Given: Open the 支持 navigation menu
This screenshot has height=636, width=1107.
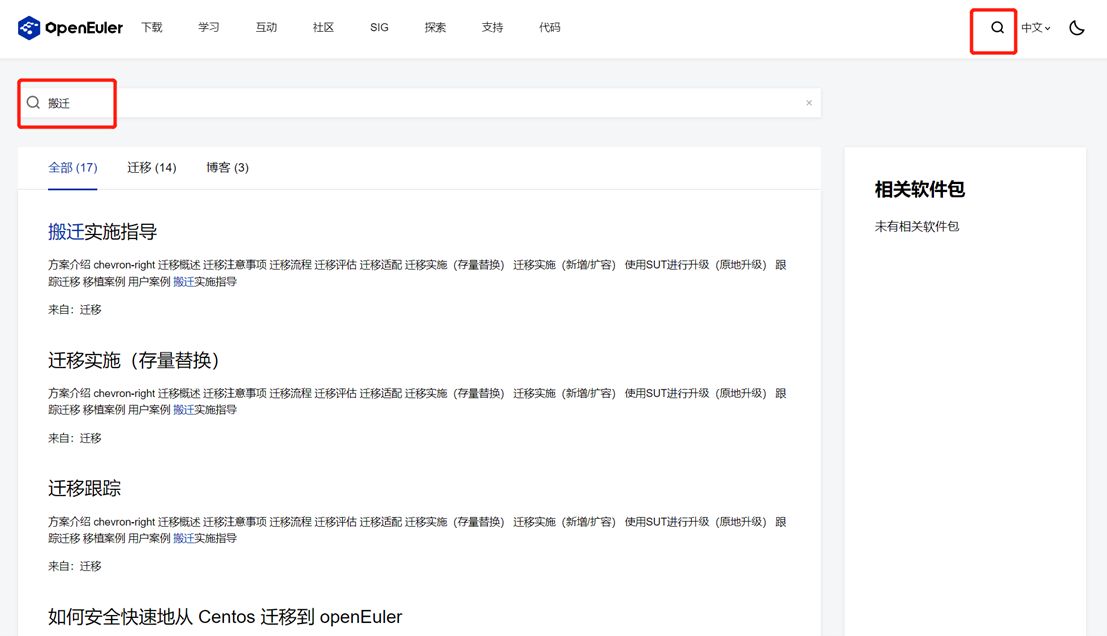Looking at the screenshot, I should [492, 28].
